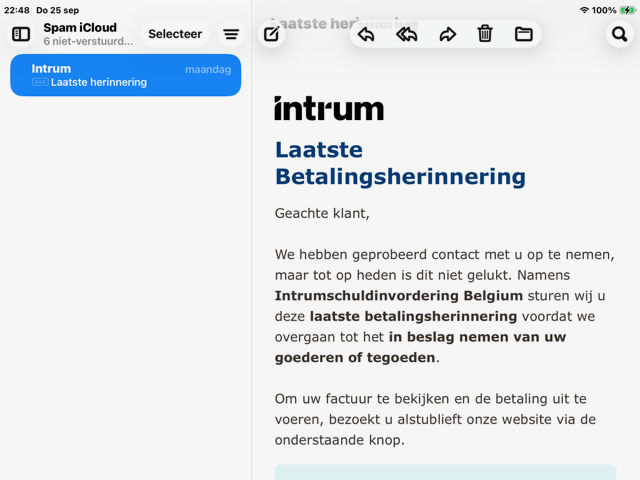Tap the Laatste Betalingsherinnering heading
Screen dimensions: 640x480
click(x=400, y=163)
